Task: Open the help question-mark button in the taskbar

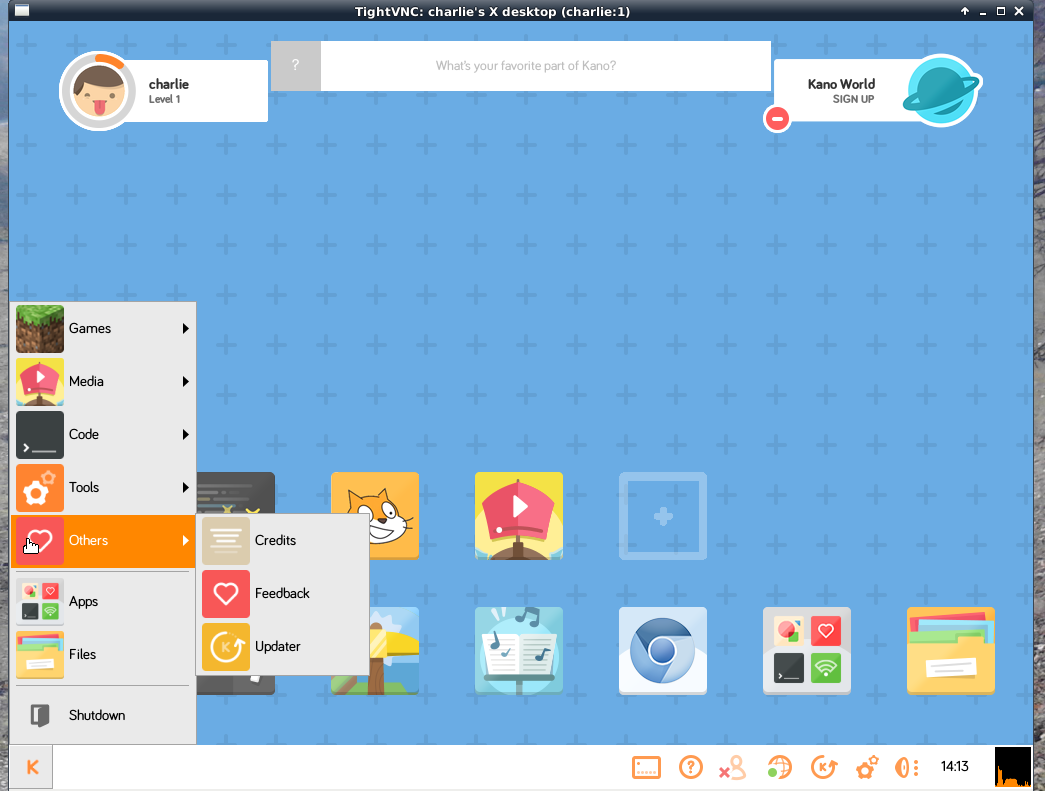Action: (691, 767)
